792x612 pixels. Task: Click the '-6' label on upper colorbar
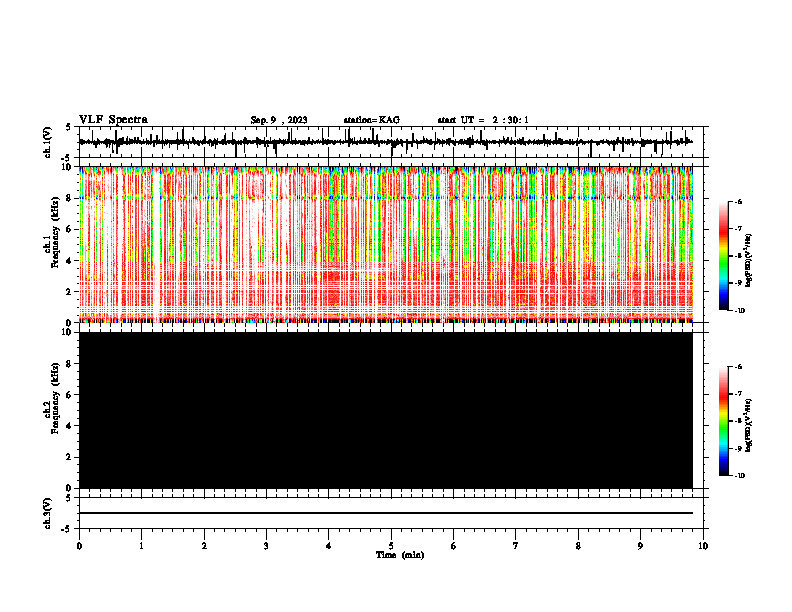tap(738, 202)
